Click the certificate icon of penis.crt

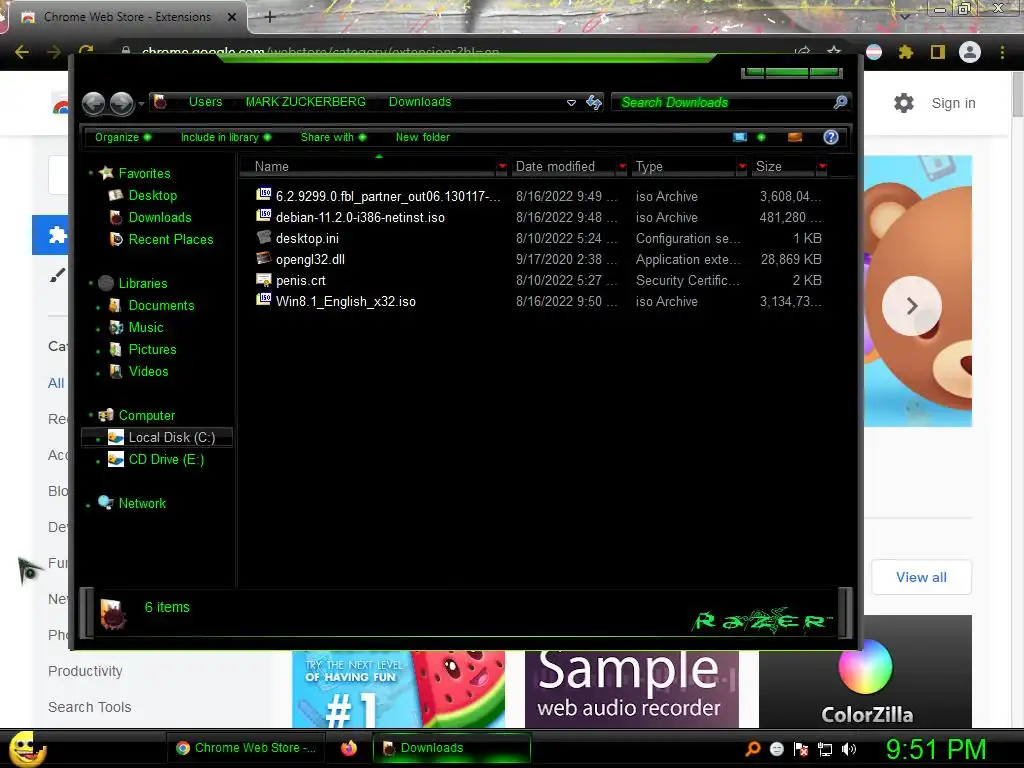264,280
